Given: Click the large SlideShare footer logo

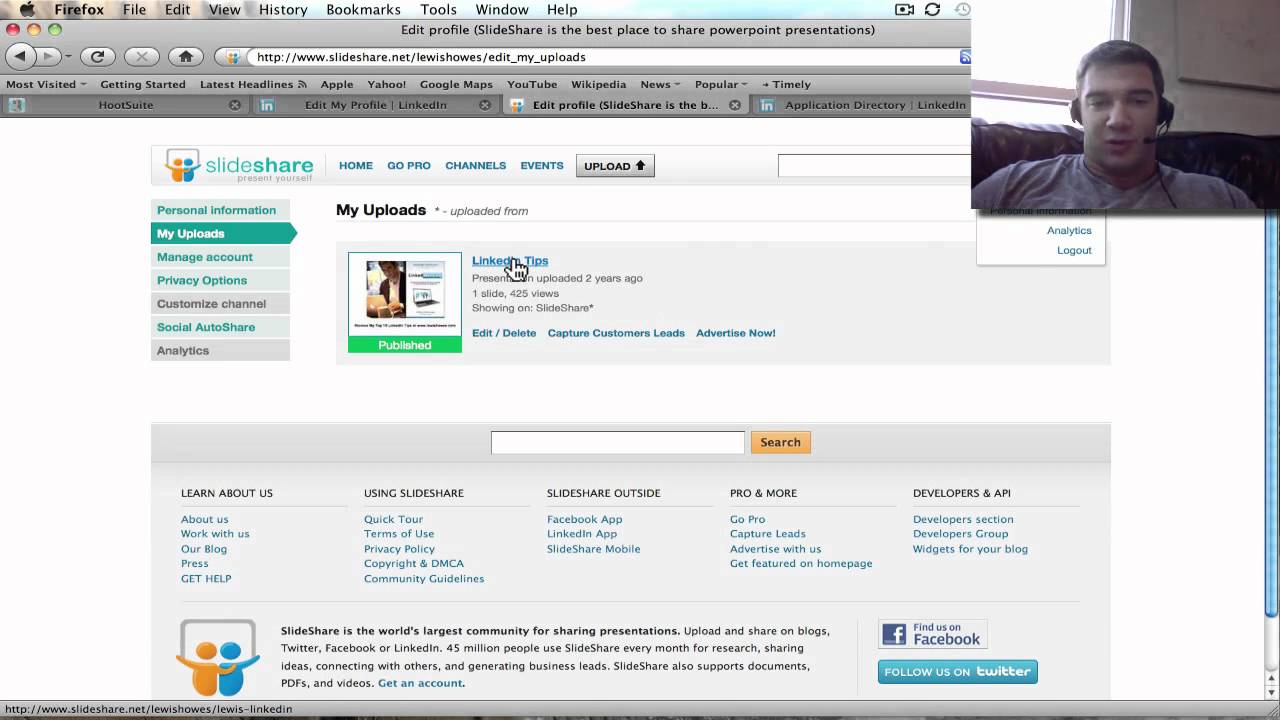Looking at the screenshot, I should (x=218, y=657).
